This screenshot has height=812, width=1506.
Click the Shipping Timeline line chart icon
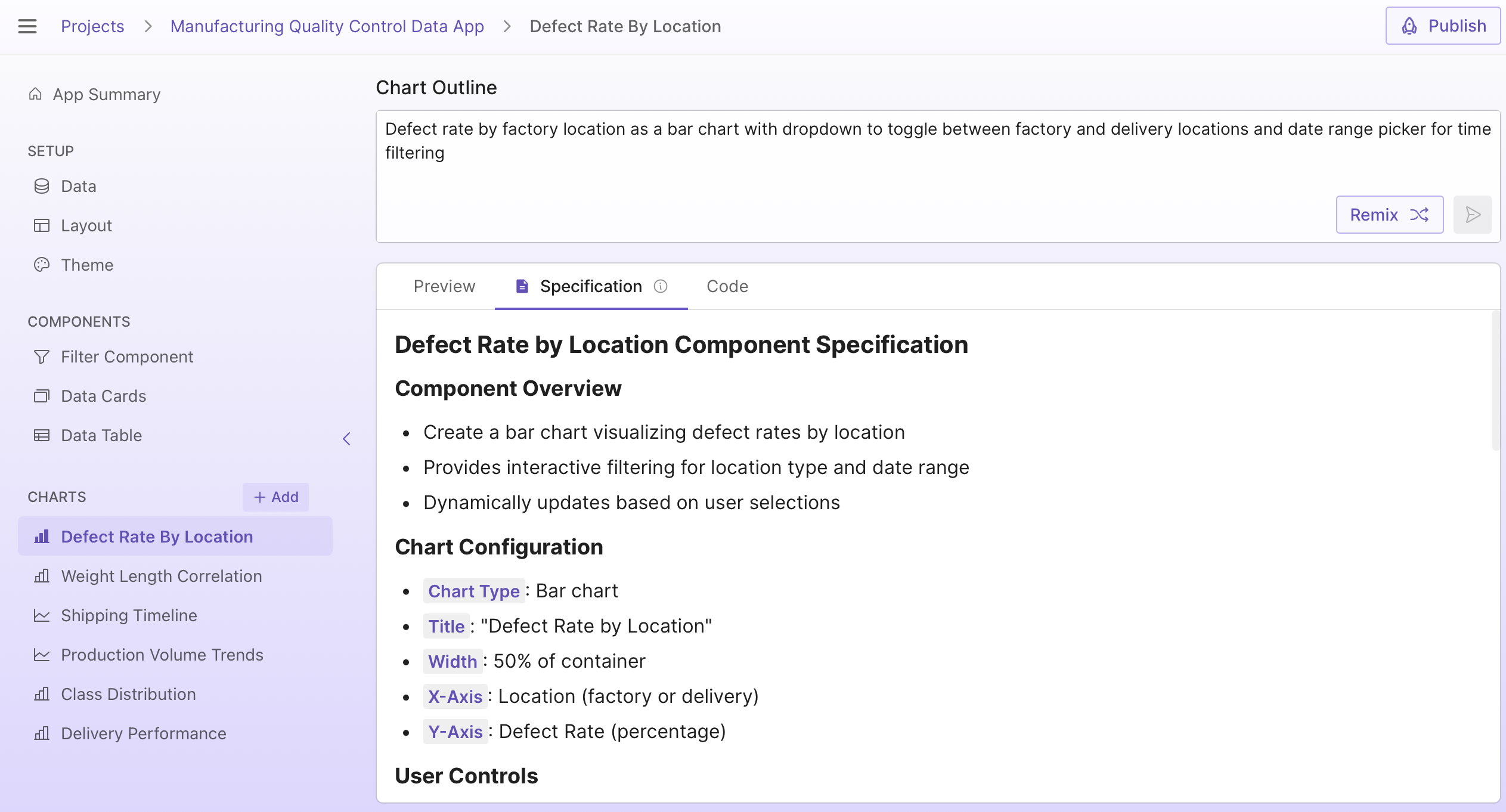42,615
